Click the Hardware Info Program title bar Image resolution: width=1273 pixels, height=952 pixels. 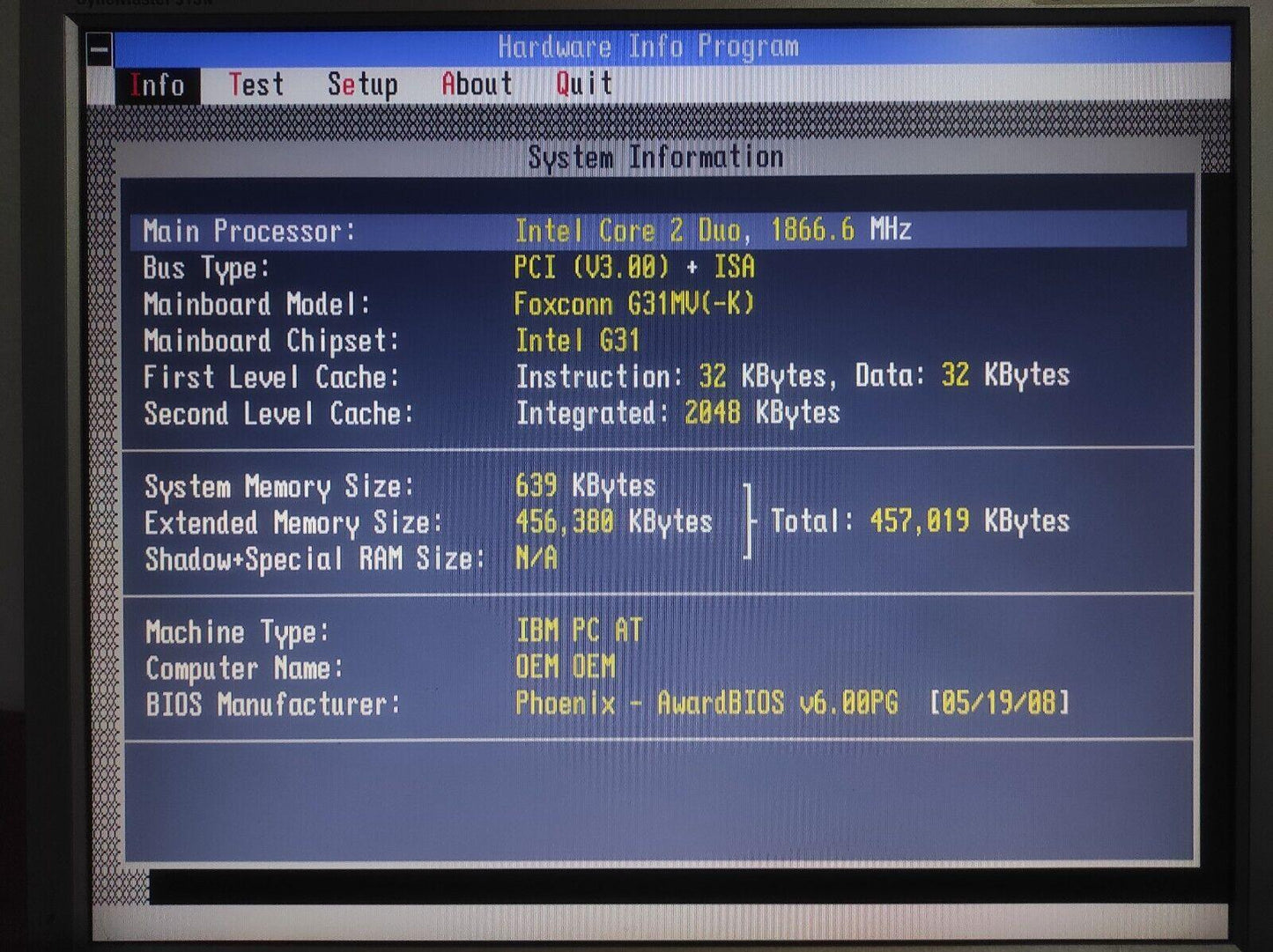click(x=648, y=47)
